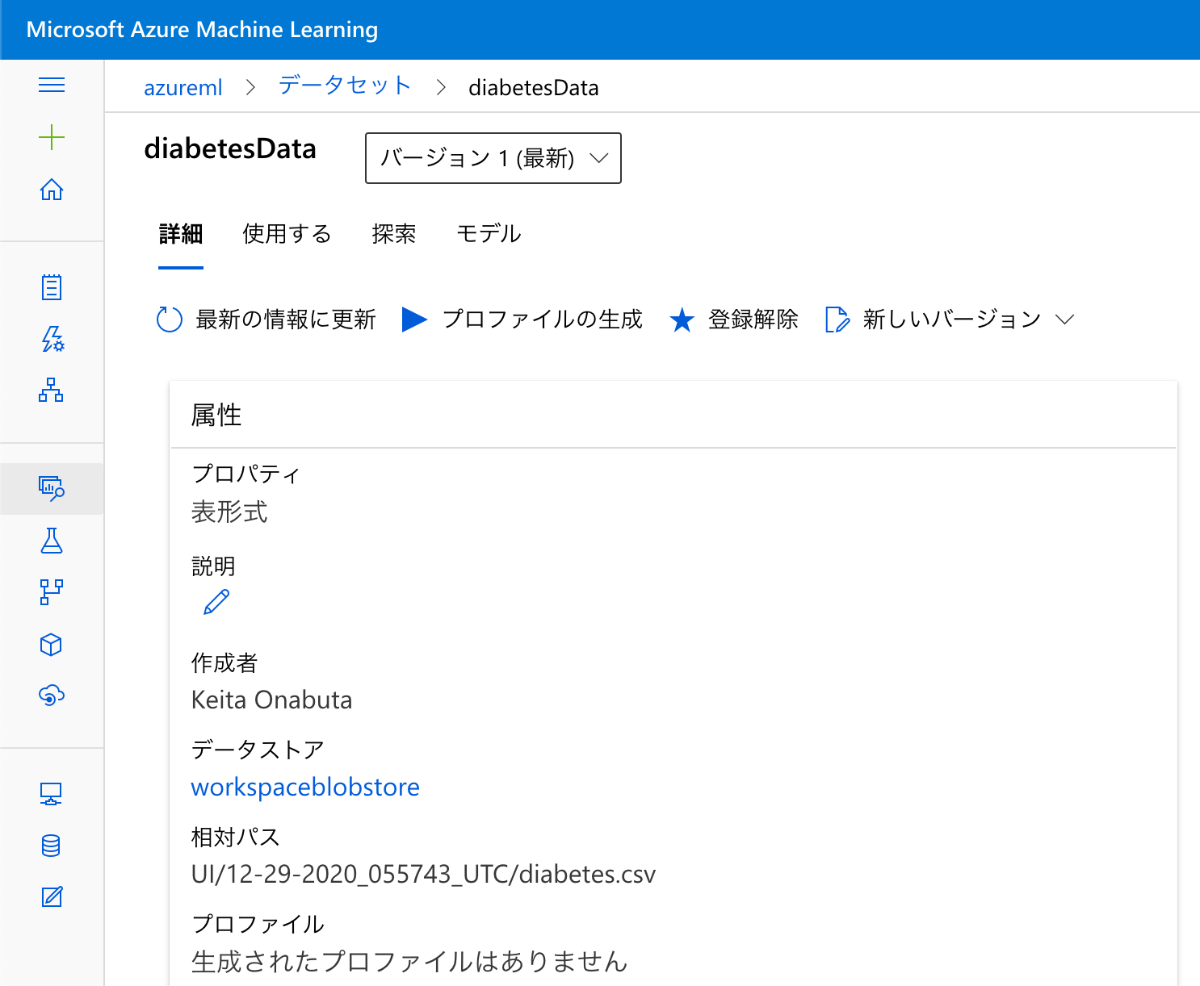
Task: Click 最新の情報に更新 button label
Action: pyautogui.click(x=286, y=320)
